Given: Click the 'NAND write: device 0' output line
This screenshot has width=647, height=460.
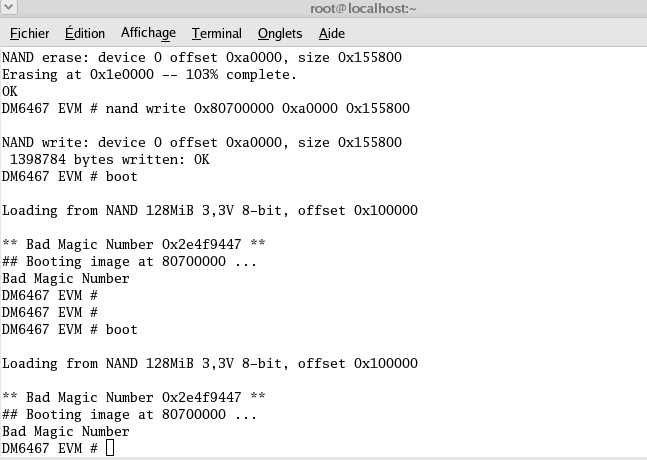Looking at the screenshot, I should click(x=202, y=142).
